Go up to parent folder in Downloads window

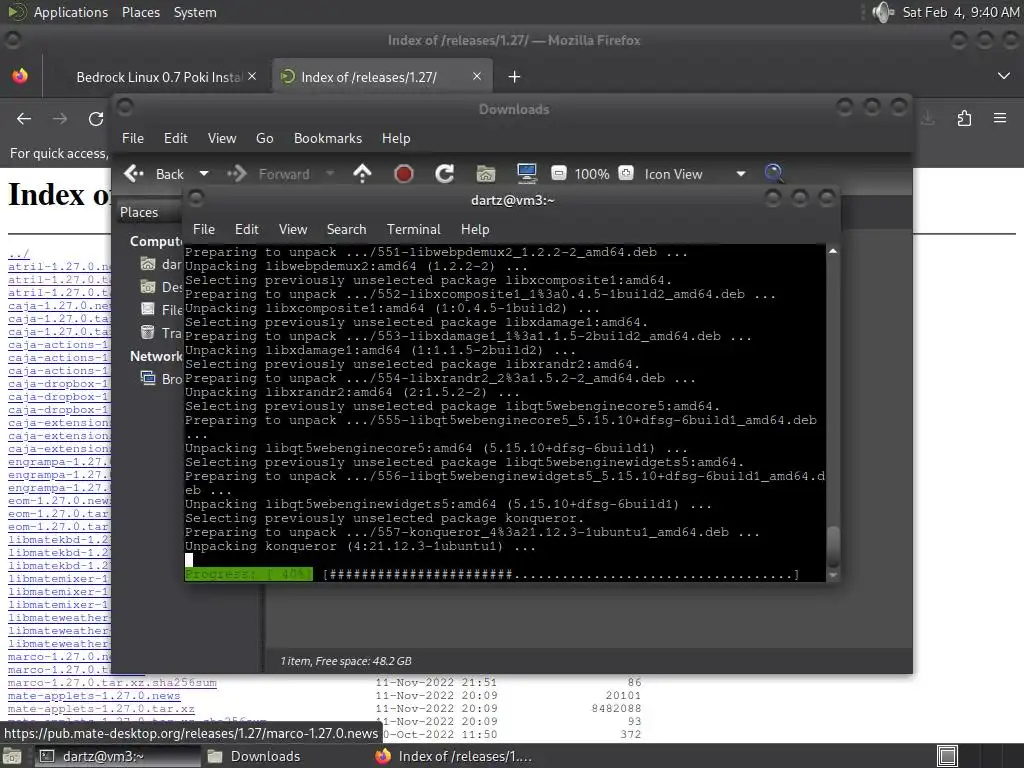pyautogui.click(x=362, y=174)
